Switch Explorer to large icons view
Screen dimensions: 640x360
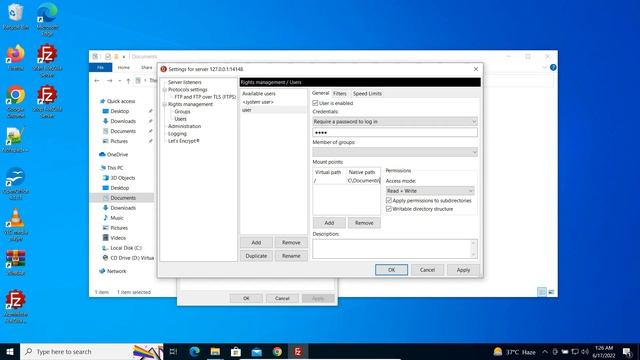pyautogui.click(x=551, y=292)
